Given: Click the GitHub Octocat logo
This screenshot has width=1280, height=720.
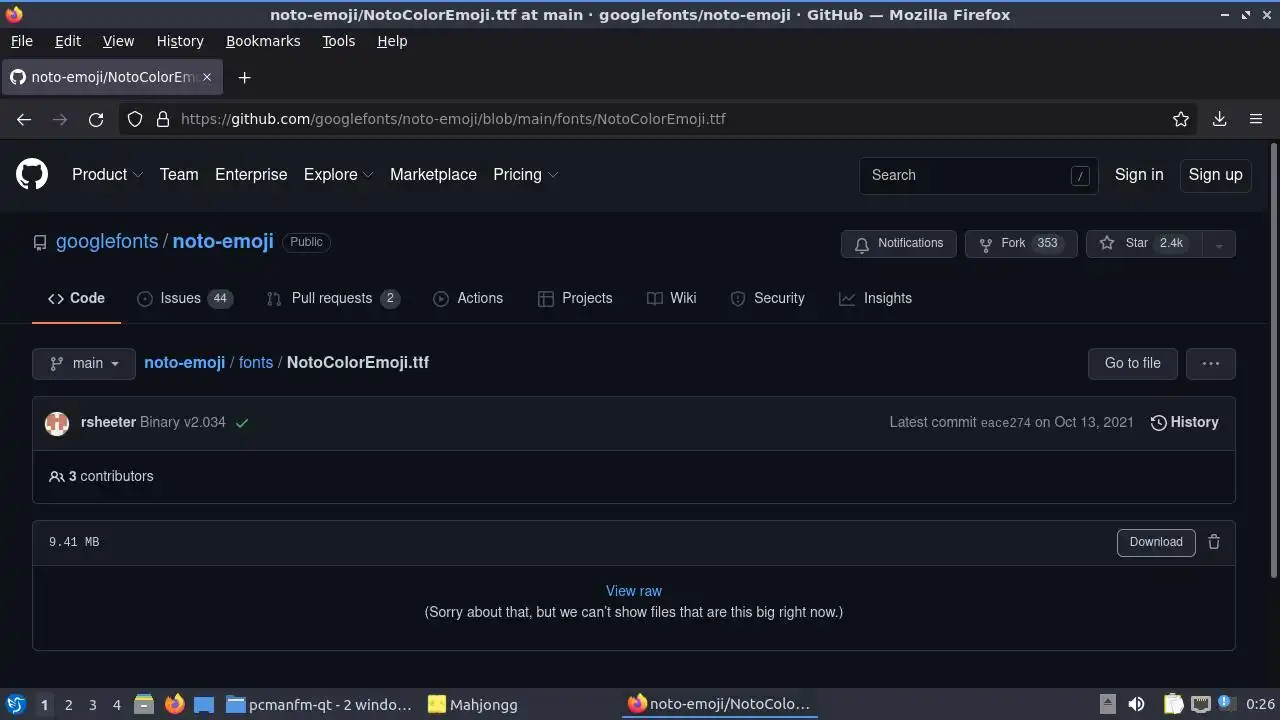Looking at the screenshot, I should [32, 174].
